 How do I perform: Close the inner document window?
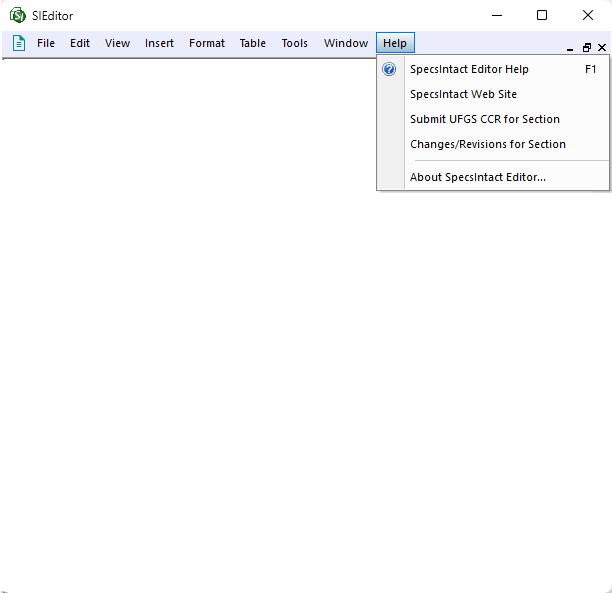pyautogui.click(x=602, y=48)
